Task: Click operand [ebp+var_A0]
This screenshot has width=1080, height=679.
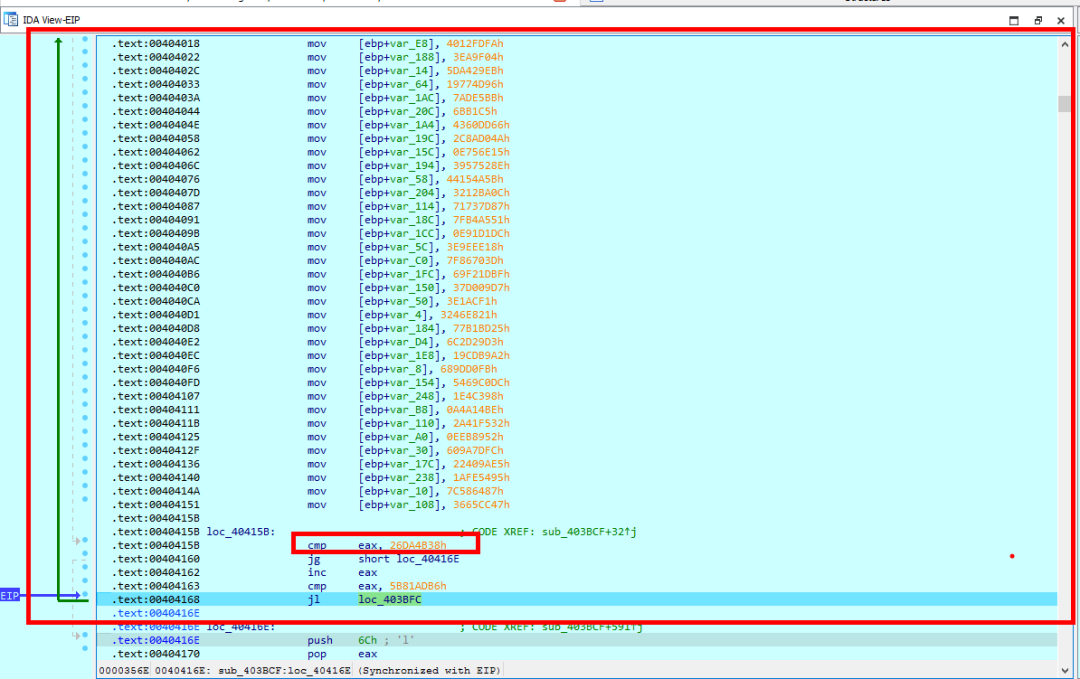Action: (399, 437)
